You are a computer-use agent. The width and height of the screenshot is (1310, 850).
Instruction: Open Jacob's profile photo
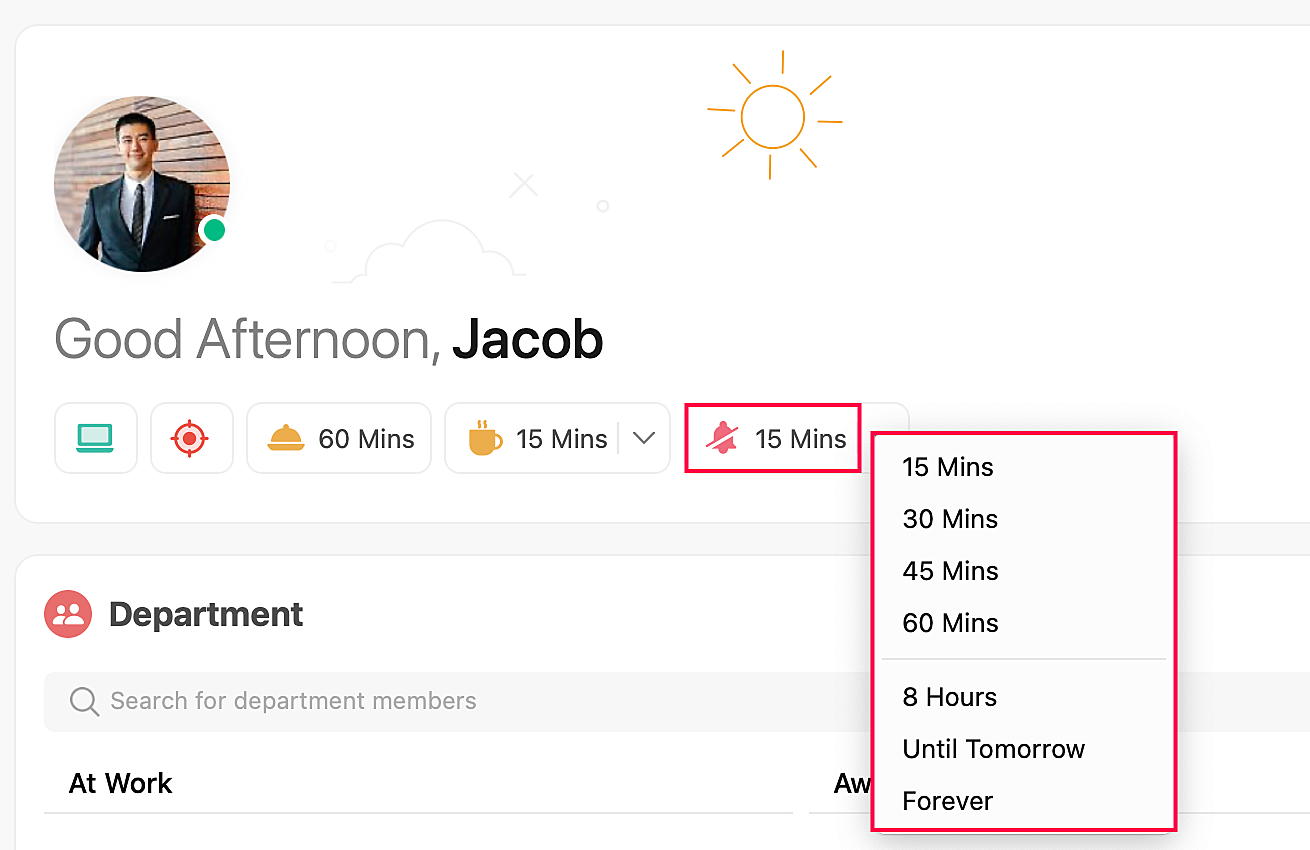(x=141, y=184)
